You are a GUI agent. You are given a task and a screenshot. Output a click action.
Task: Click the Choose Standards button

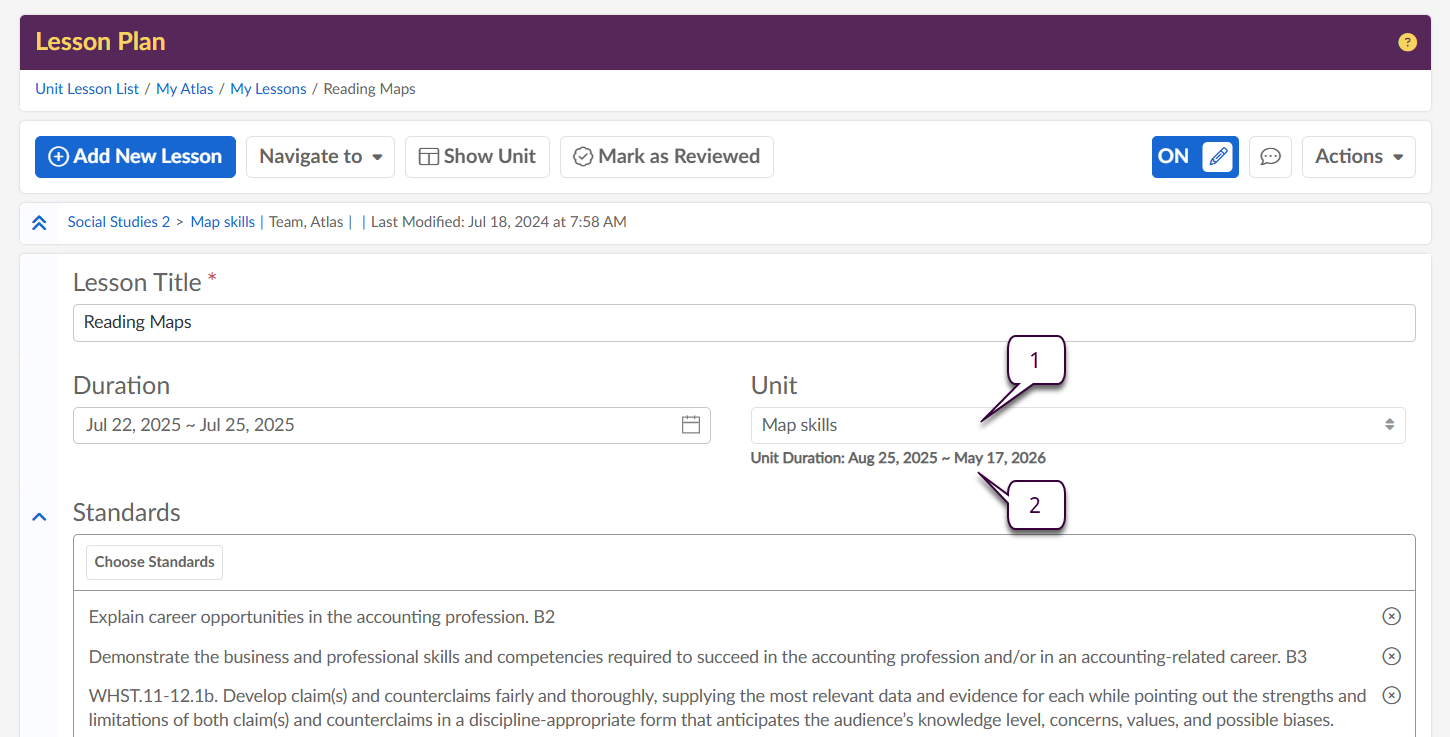pos(154,562)
